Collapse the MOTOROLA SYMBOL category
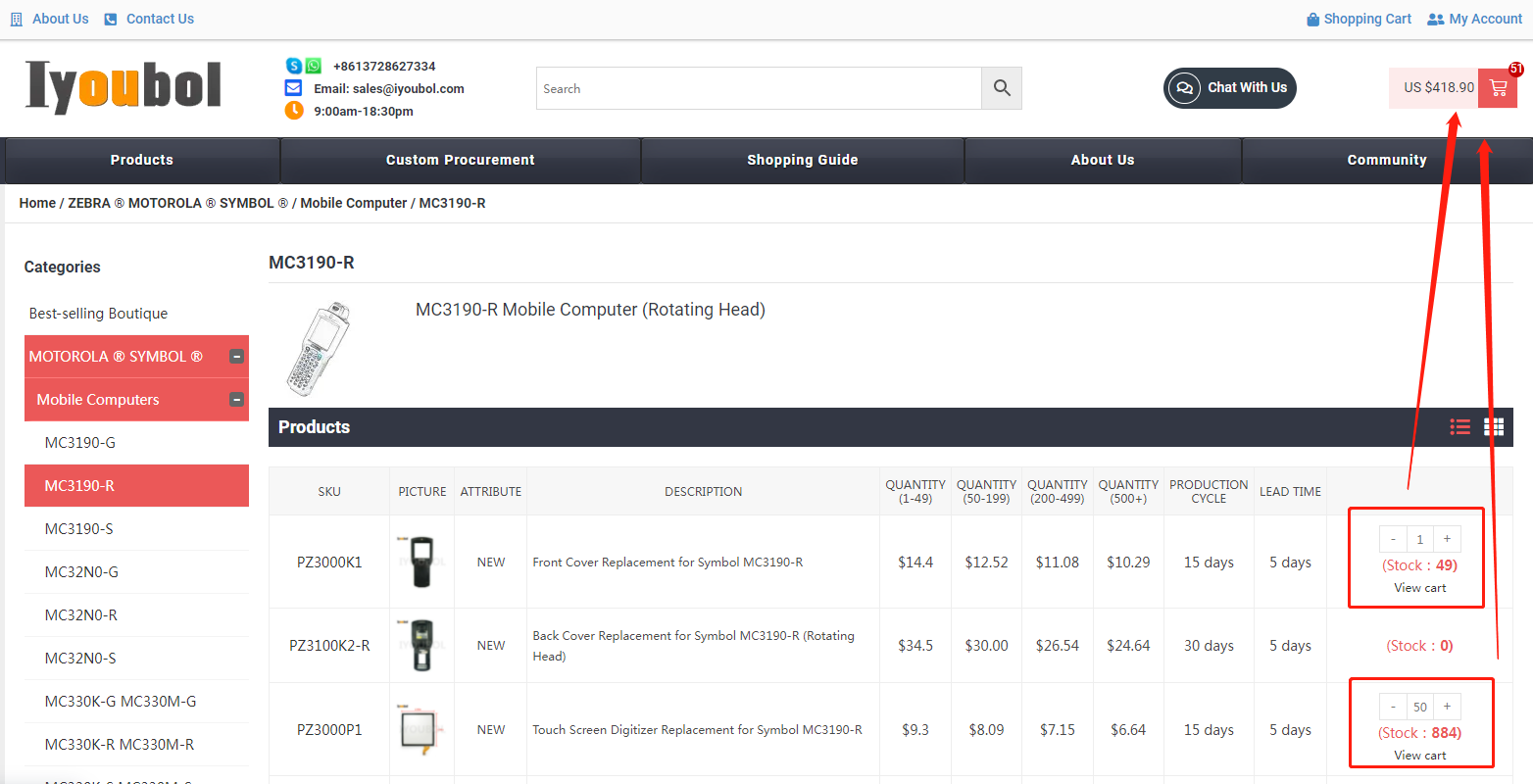 pyautogui.click(x=236, y=357)
